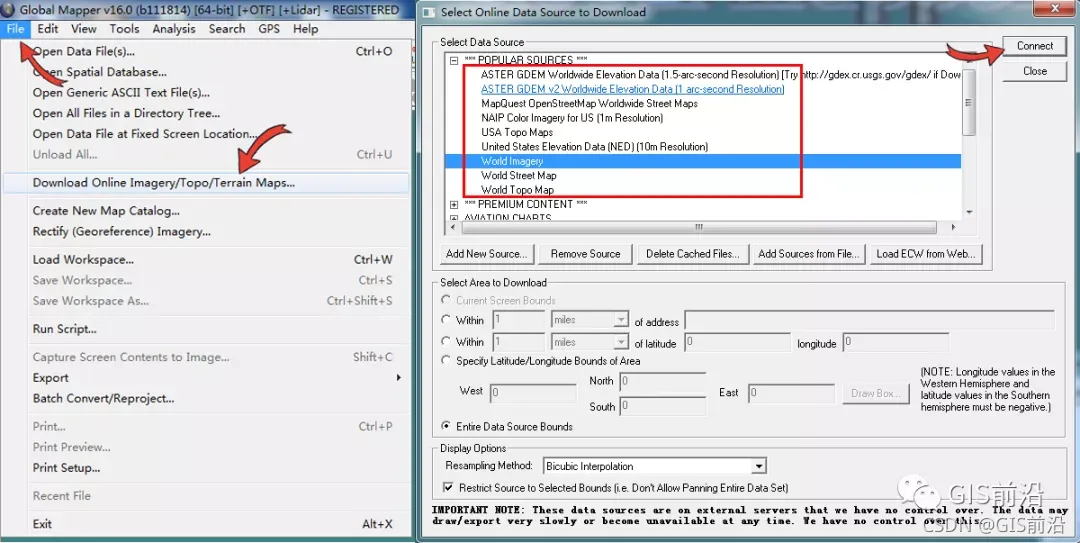
Task: Open the File menu
Action: [15, 29]
